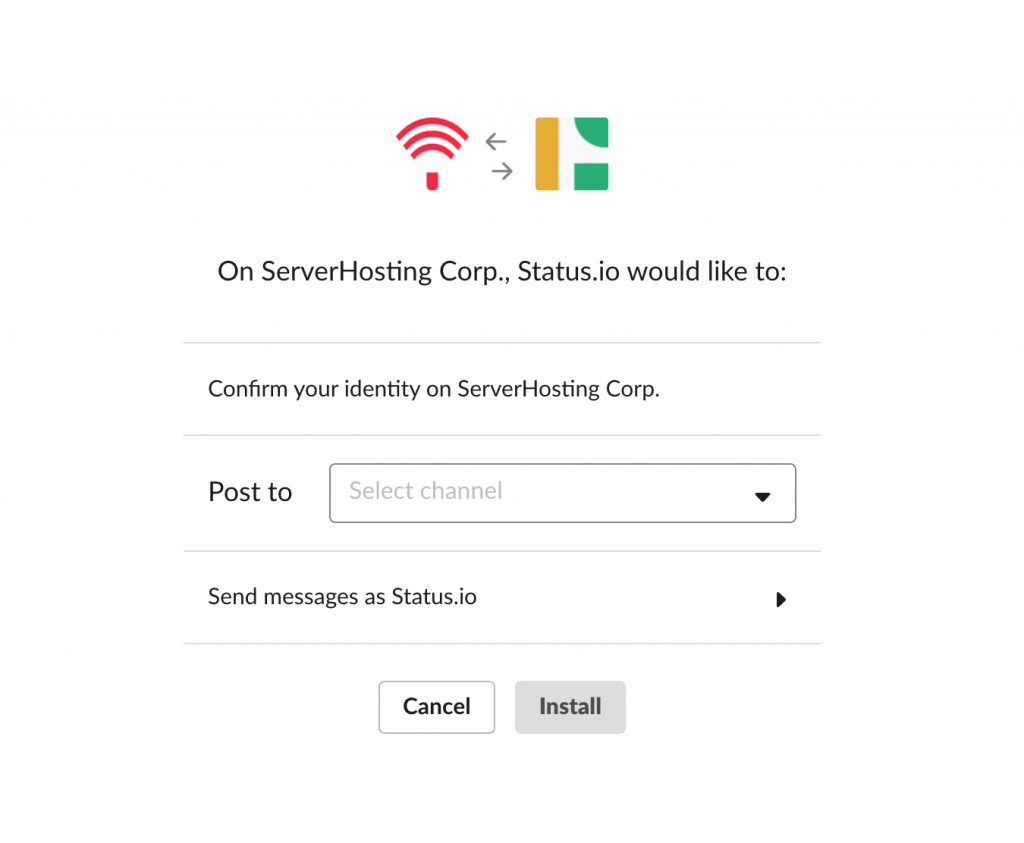Click the Post to label
Image resolution: width=1024 pixels, height=843 pixels.
pos(250,492)
